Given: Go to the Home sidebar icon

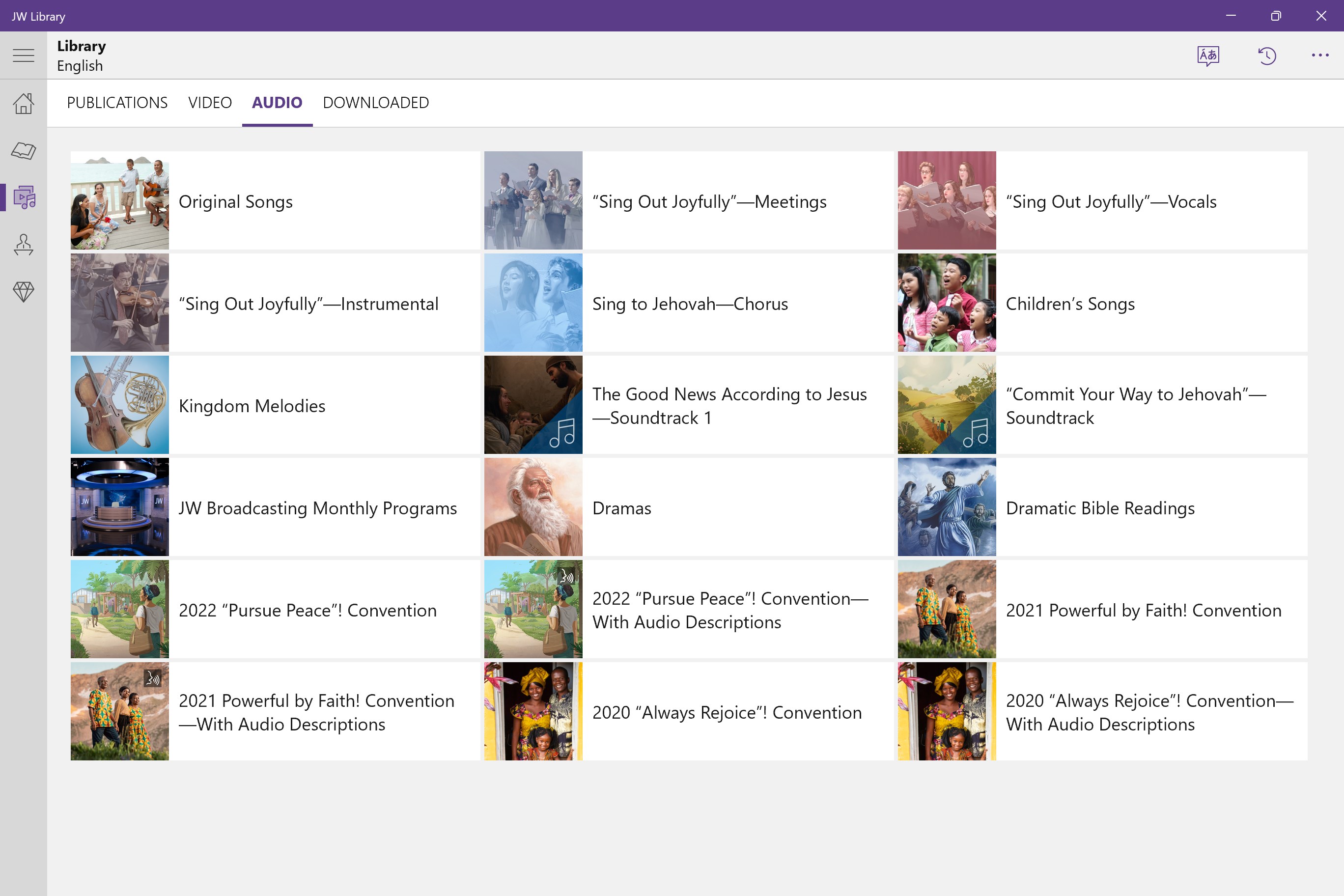Looking at the screenshot, I should (x=24, y=104).
